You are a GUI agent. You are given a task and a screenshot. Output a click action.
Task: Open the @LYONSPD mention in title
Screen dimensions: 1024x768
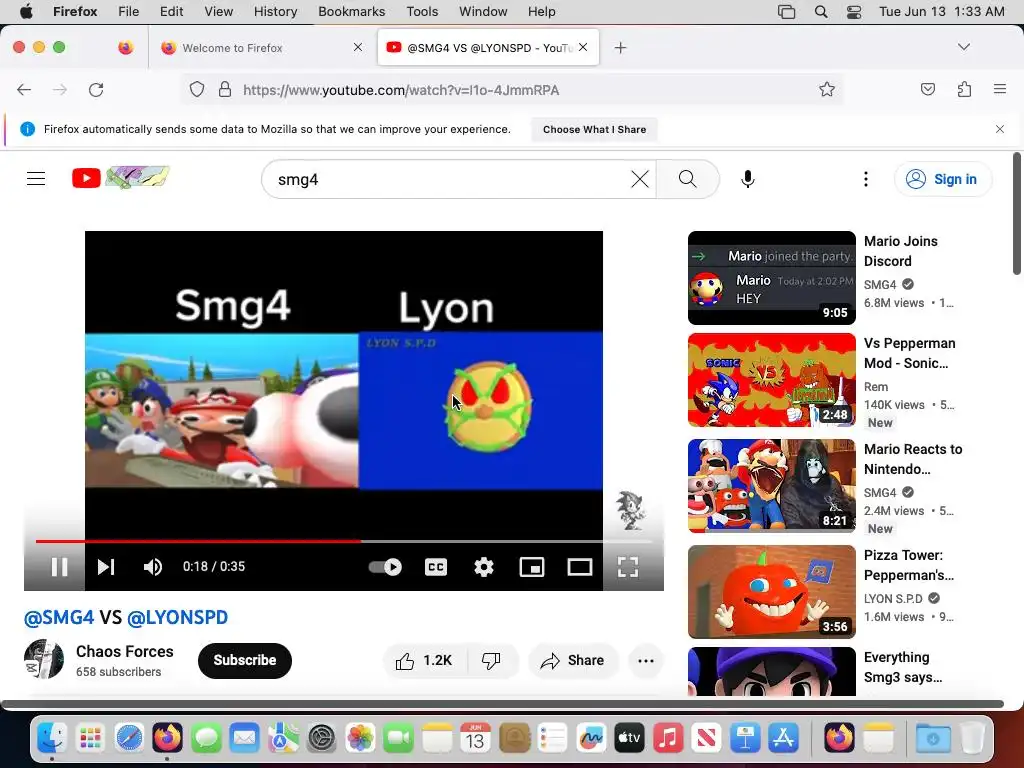pyautogui.click(x=178, y=617)
